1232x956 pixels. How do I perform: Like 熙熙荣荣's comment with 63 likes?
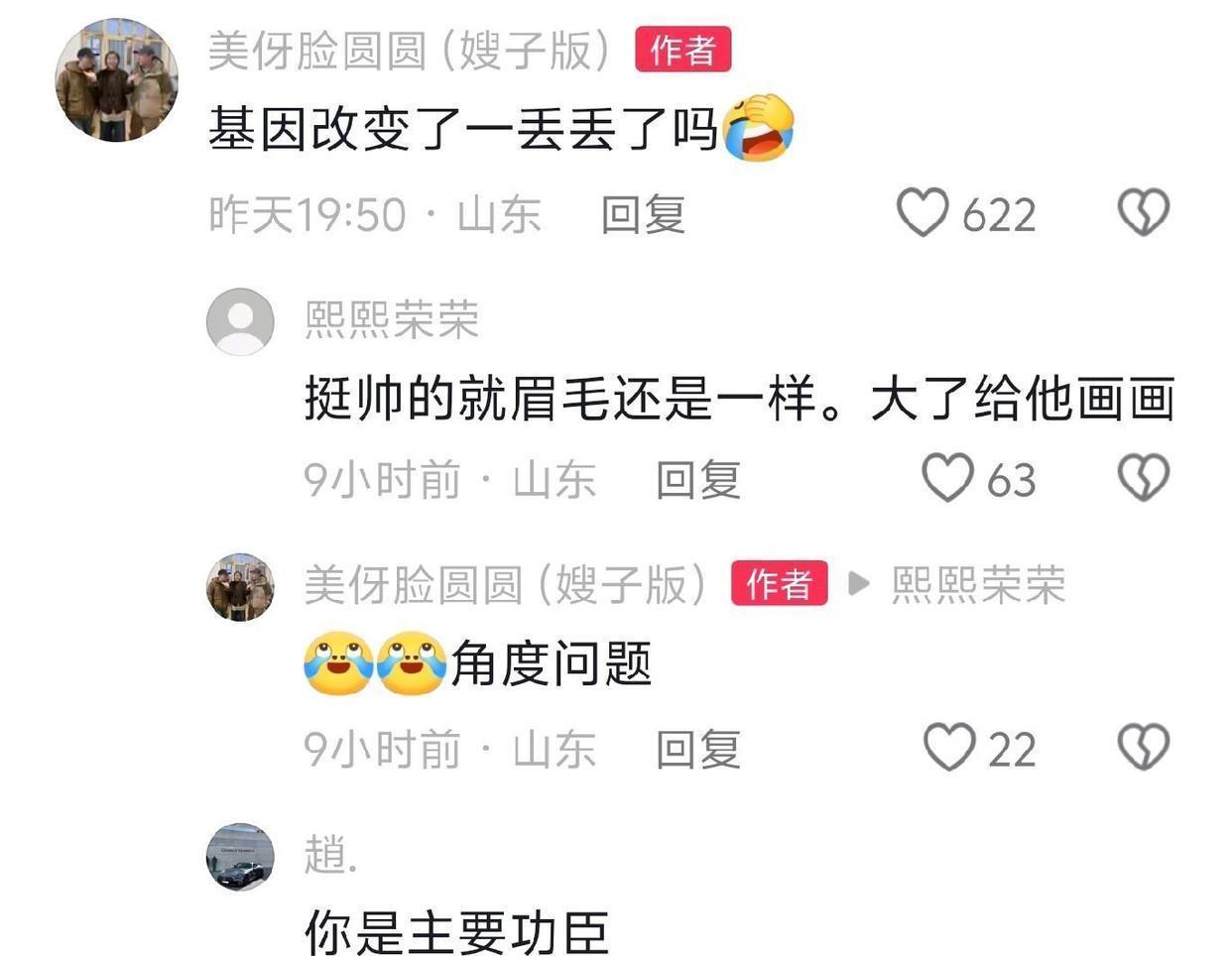947,478
